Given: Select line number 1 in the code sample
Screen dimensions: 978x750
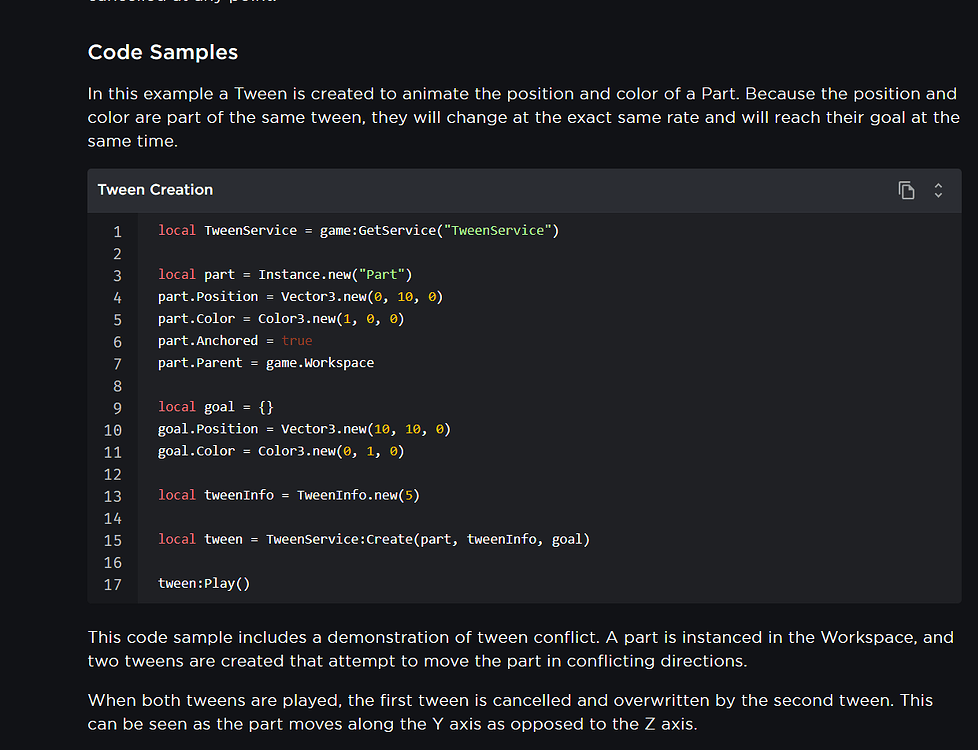Looking at the screenshot, I should (117, 231).
